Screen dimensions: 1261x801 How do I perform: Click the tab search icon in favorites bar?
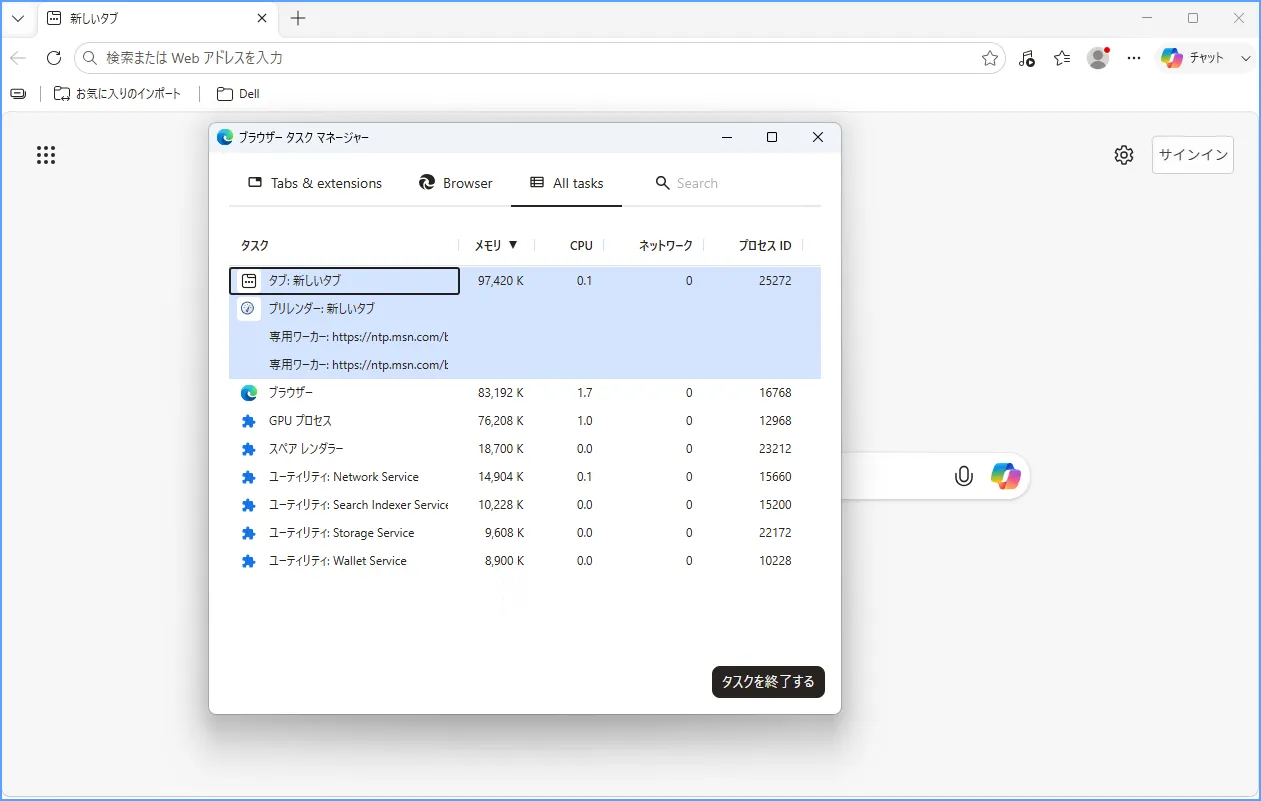[x=18, y=93]
